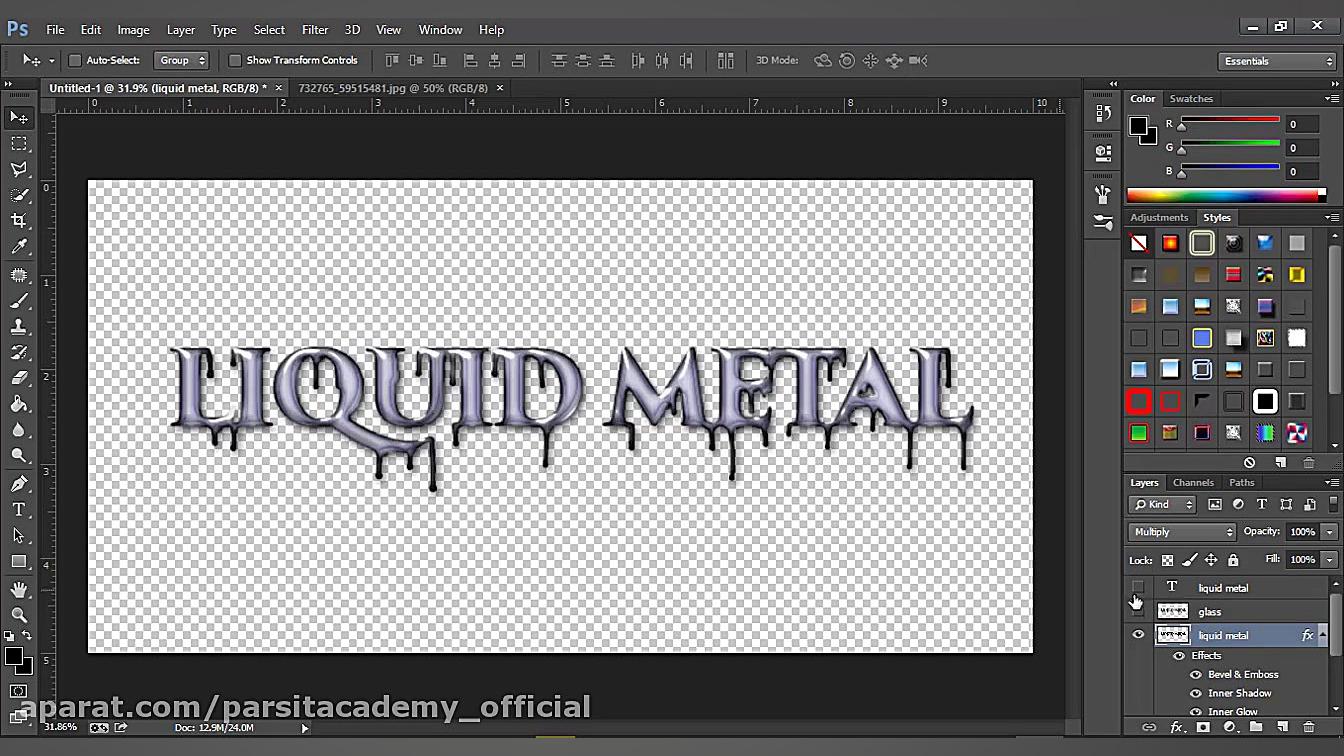The image size is (1344, 756).
Task: Collapse liquid metal layer effects list
Action: tap(1323, 635)
